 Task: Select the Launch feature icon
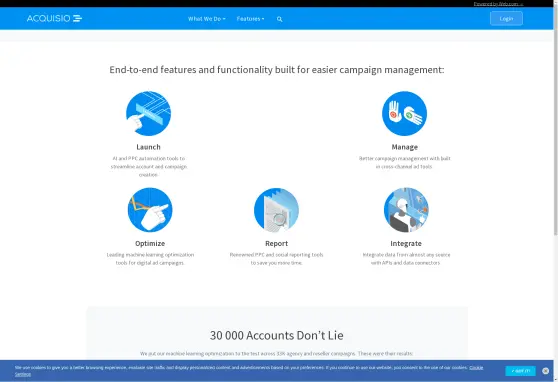pyautogui.click(x=148, y=113)
